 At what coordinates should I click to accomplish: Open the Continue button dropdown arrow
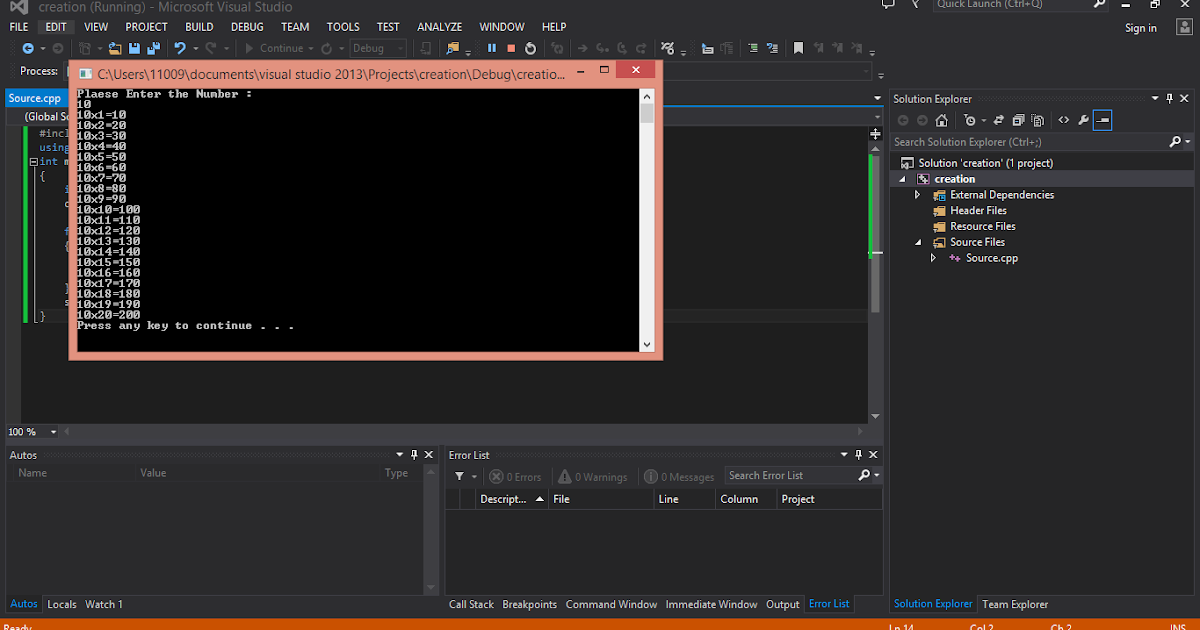point(311,48)
